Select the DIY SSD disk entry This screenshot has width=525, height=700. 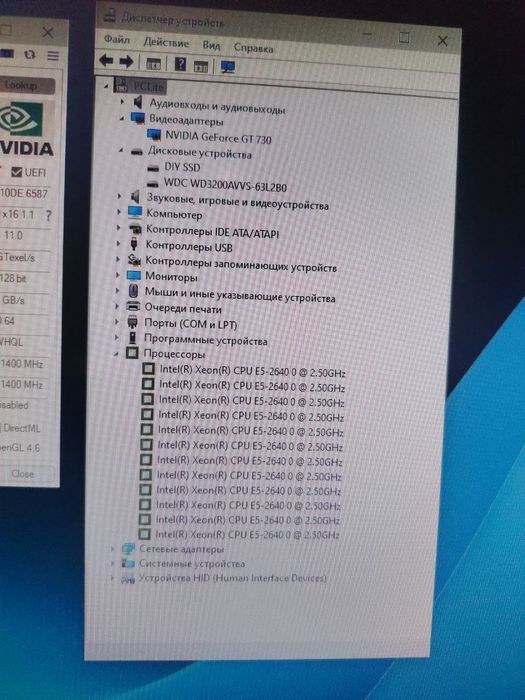[182, 167]
